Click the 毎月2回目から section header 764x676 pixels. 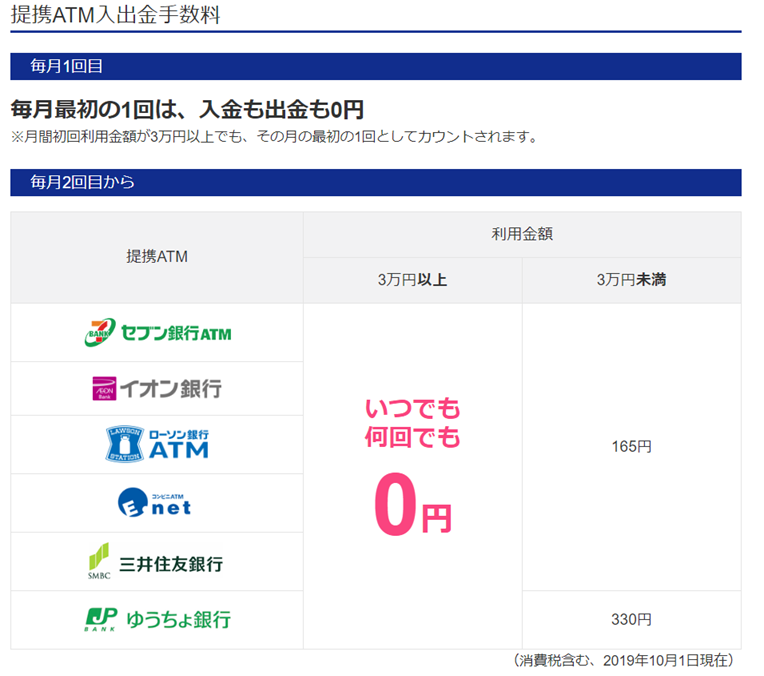(x=376, y=182)
